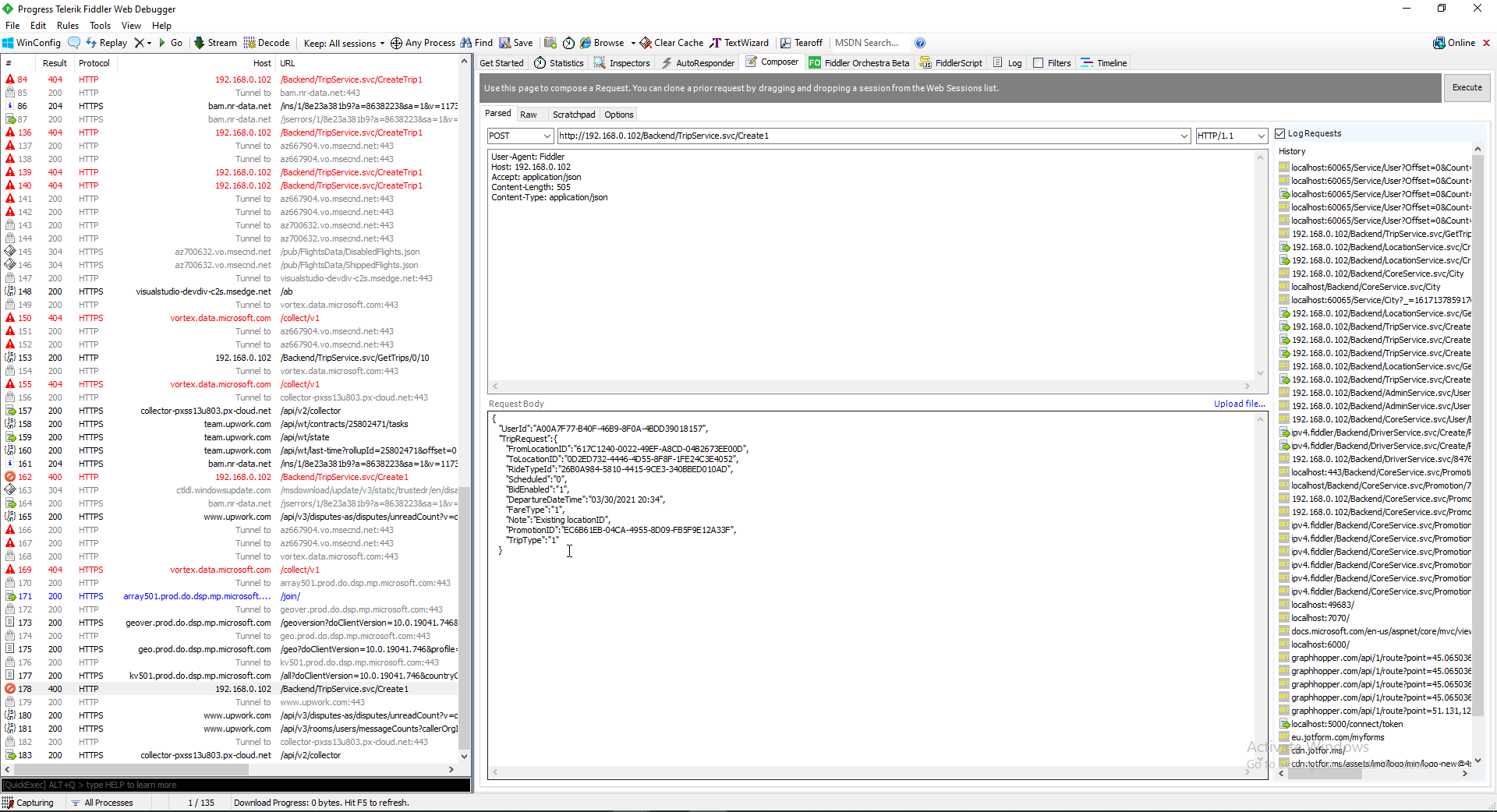Toggle Decode mode on the toolbar
1497x812 pixels.
pos(267,43)
